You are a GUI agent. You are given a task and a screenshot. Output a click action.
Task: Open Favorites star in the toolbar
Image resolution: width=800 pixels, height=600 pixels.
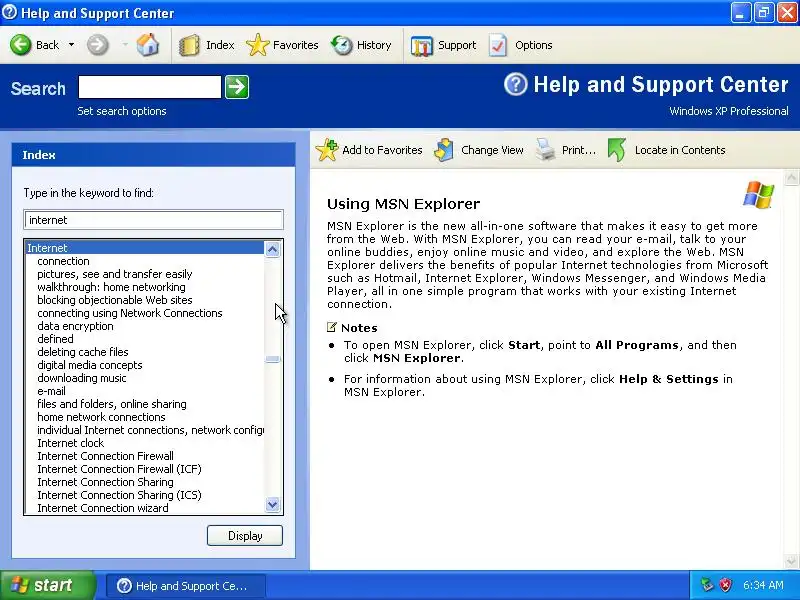click(258, 45)
